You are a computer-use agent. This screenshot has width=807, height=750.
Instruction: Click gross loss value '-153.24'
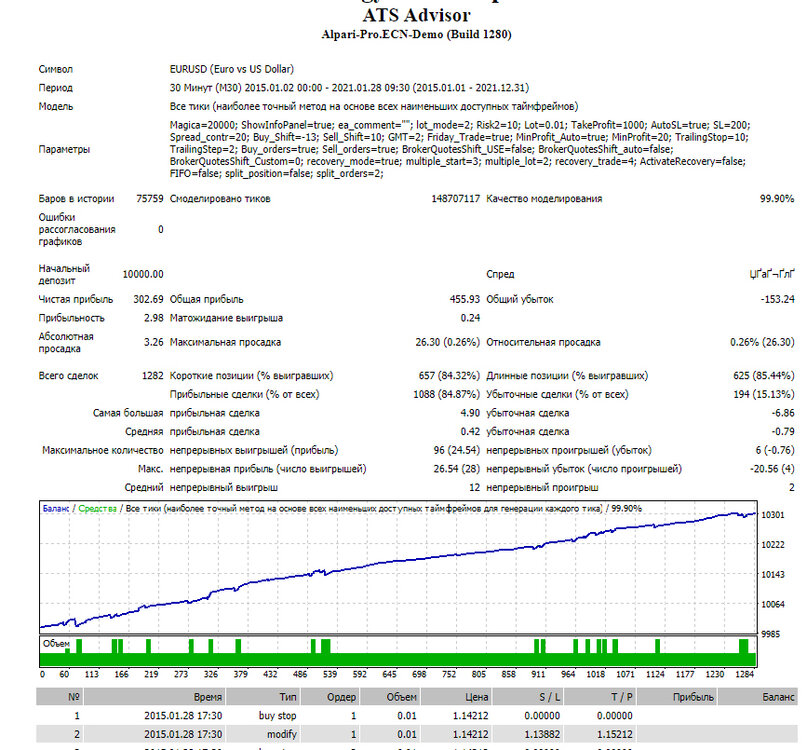pyautogui.click(x=778, y=299)
